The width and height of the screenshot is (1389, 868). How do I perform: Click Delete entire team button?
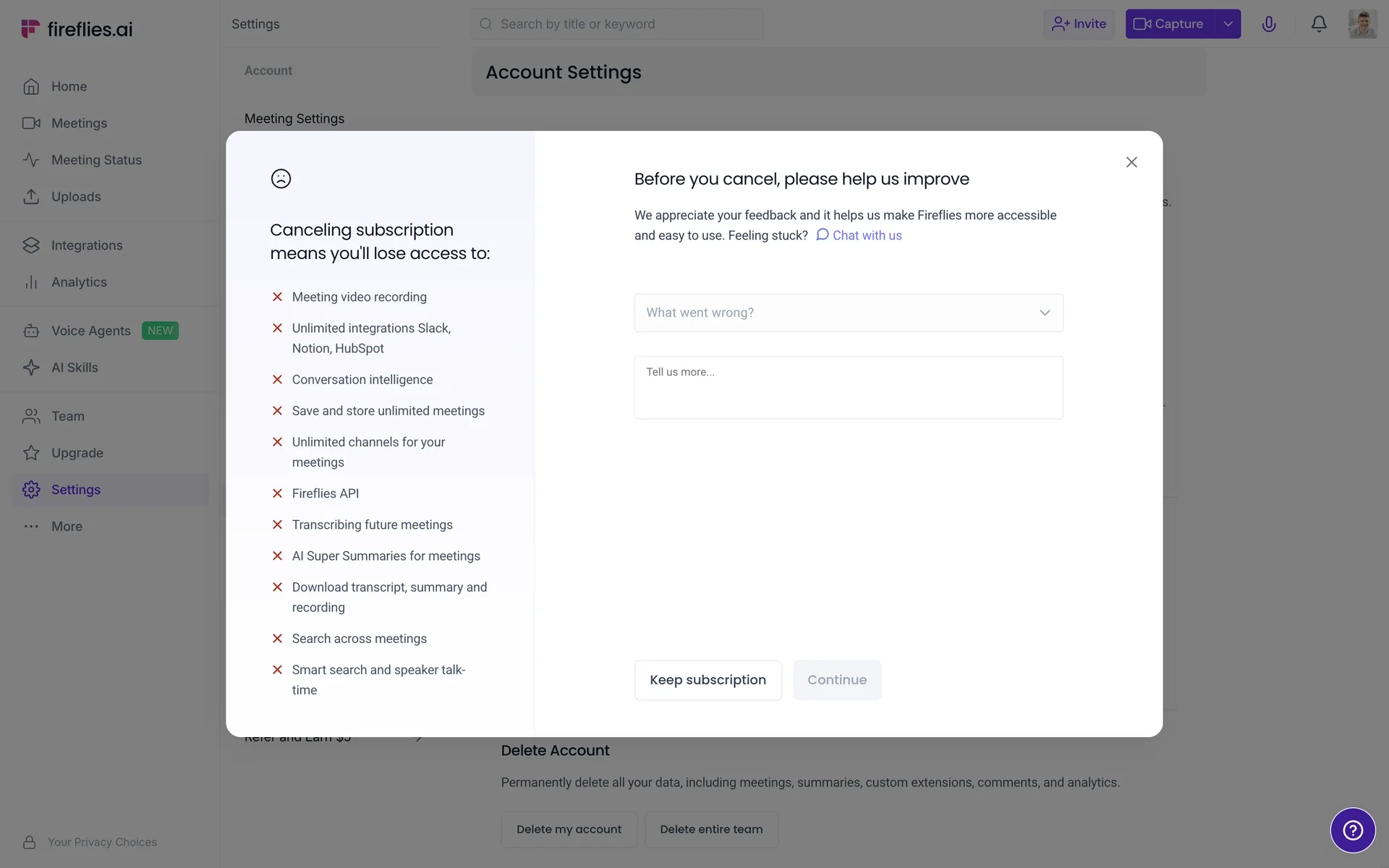(711, 829)
